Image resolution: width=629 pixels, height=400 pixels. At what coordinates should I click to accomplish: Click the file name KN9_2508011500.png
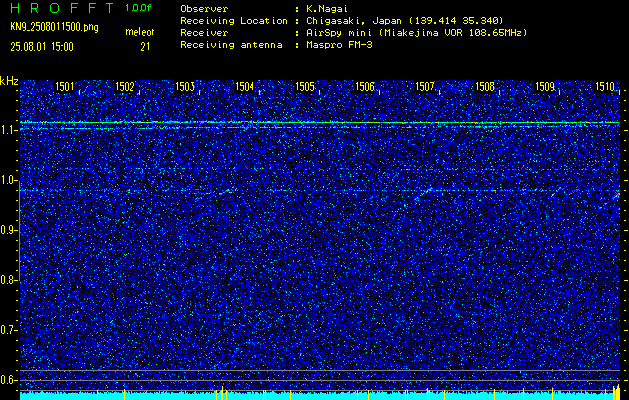point(54,28)
